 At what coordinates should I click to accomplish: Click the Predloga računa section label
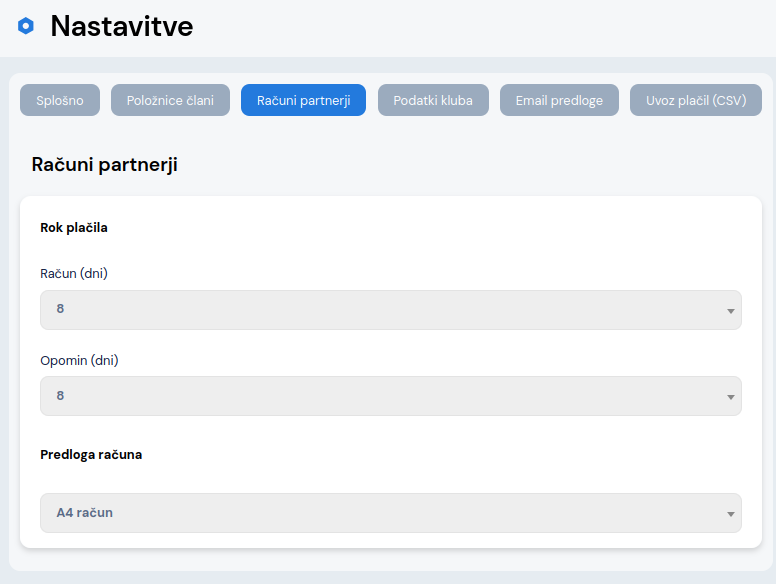click(91, 454)
